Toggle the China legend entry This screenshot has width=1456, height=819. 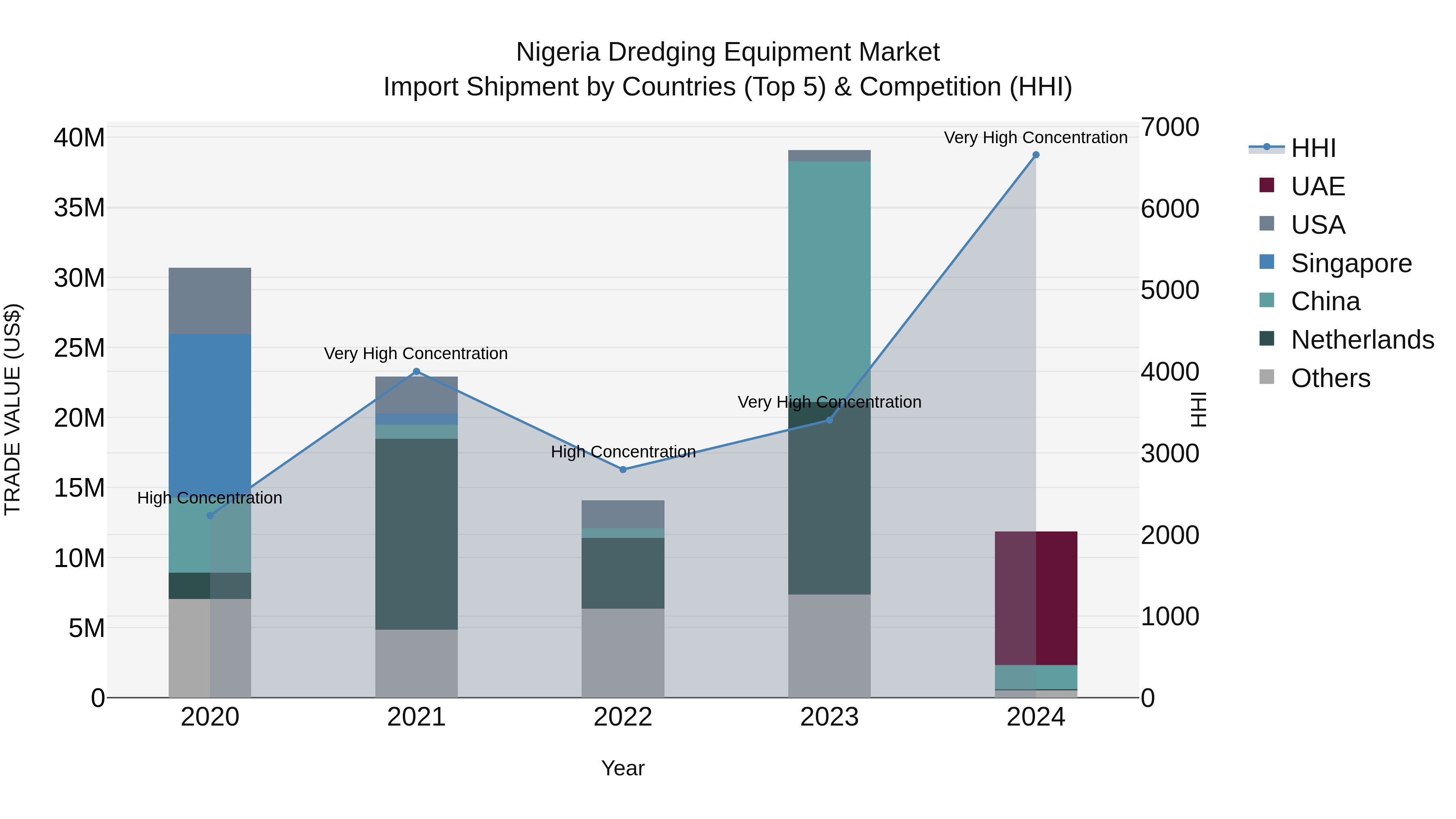pyautogui.click(x=1310, y=301)
